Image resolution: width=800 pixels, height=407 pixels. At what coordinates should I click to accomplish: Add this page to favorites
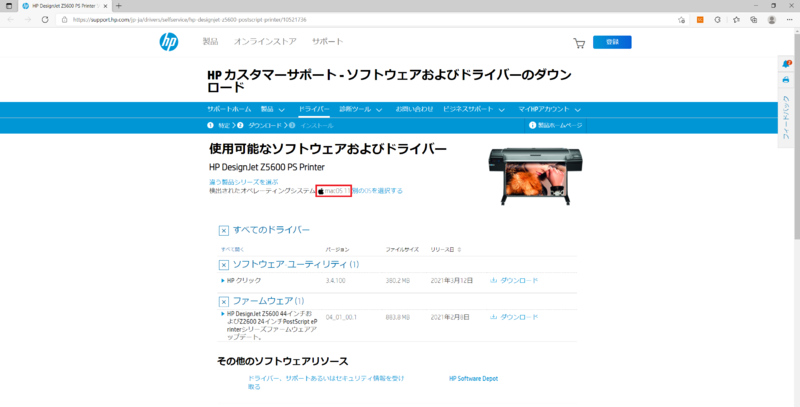pos(682,19)
